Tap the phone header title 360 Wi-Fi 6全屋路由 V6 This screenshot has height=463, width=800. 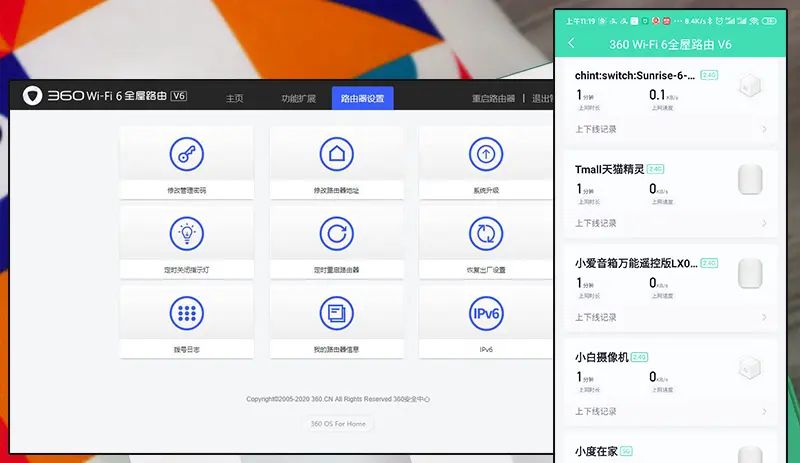click(670, 44)
